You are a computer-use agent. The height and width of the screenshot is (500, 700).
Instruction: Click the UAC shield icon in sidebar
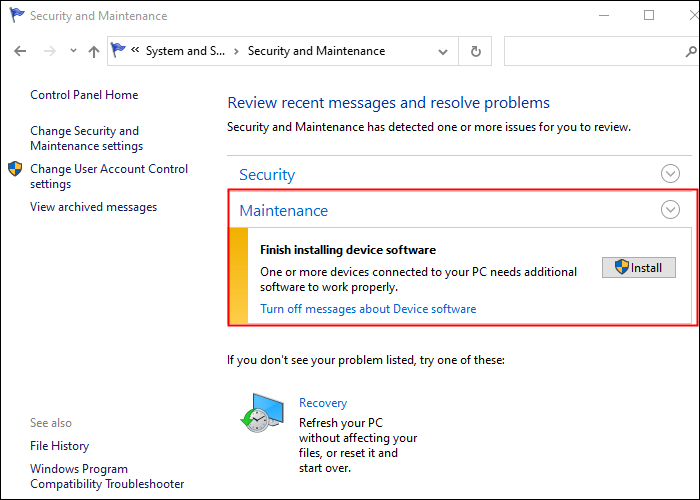pyautogui.click(x=15, y=169)
